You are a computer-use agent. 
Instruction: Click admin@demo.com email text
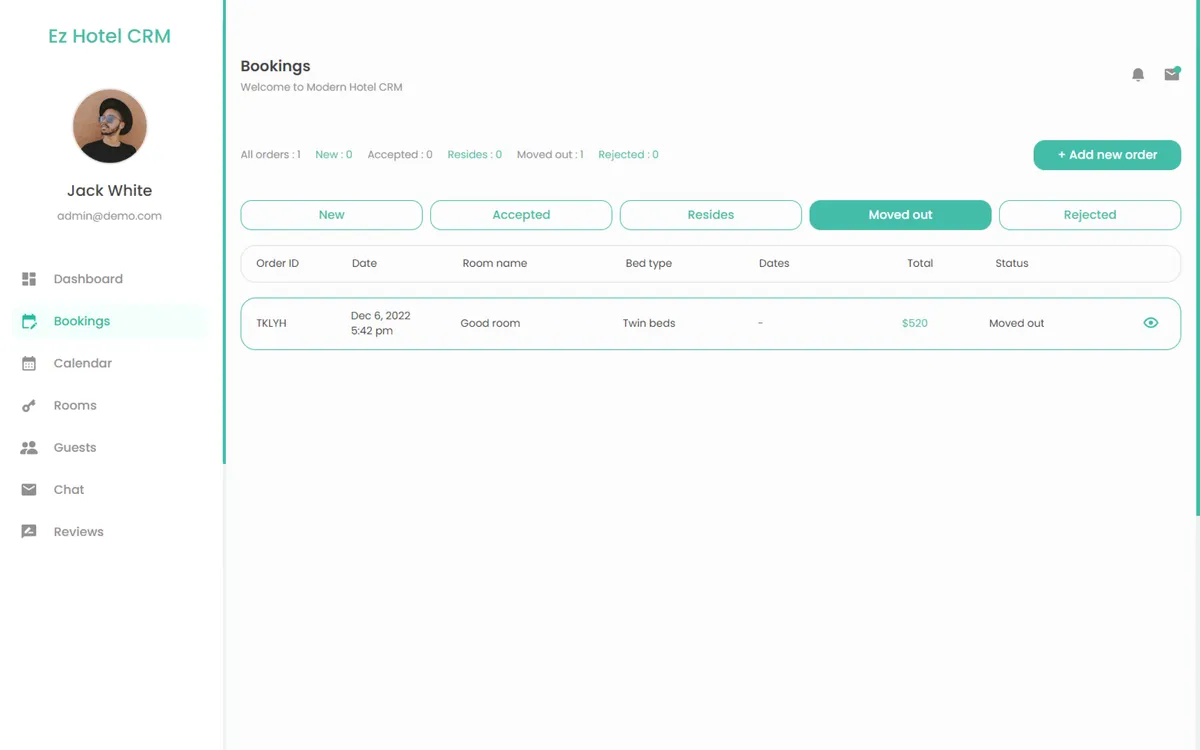pos(110,216)
